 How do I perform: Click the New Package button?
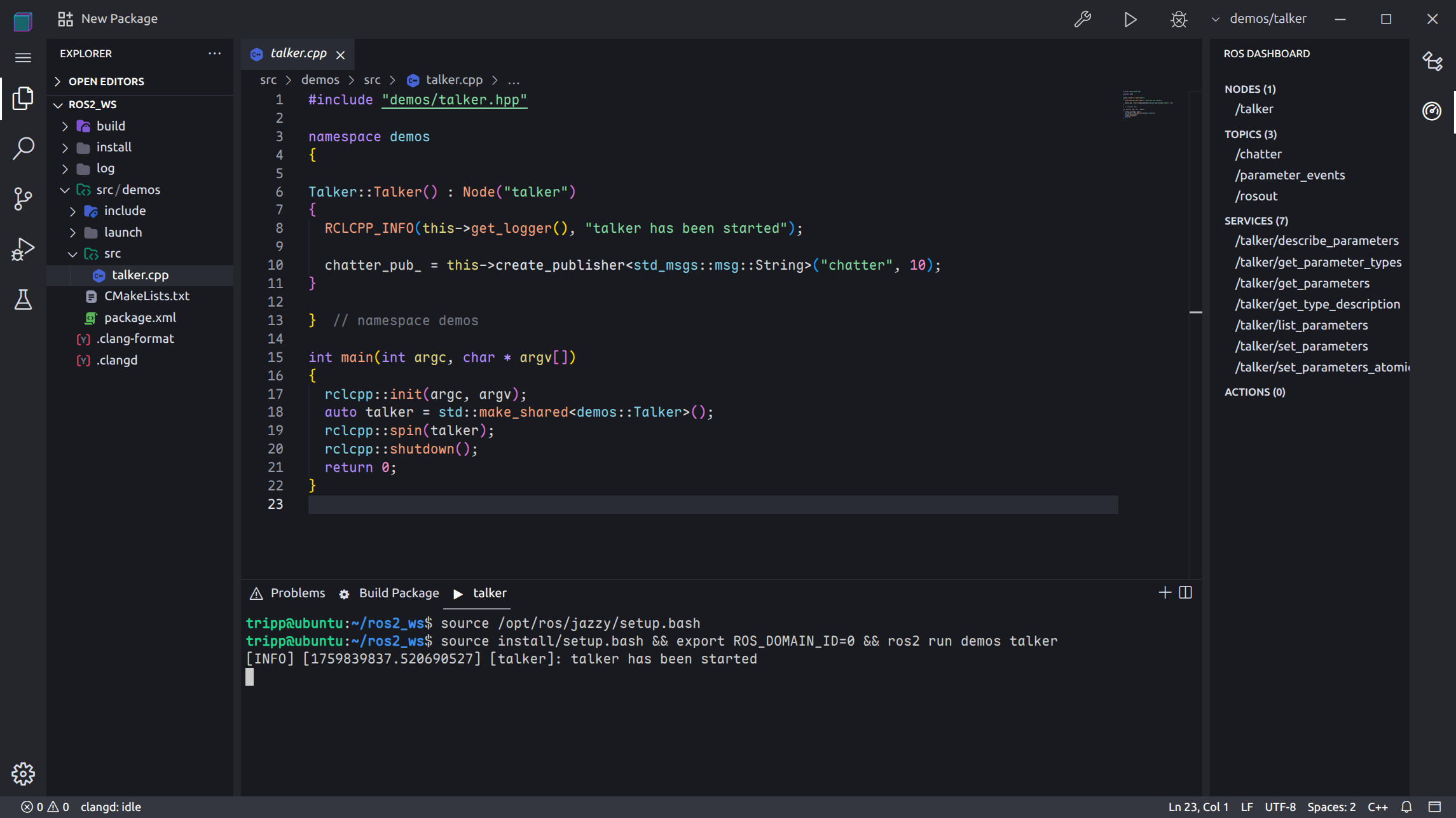pyautogui.click(x=107, y=18)
